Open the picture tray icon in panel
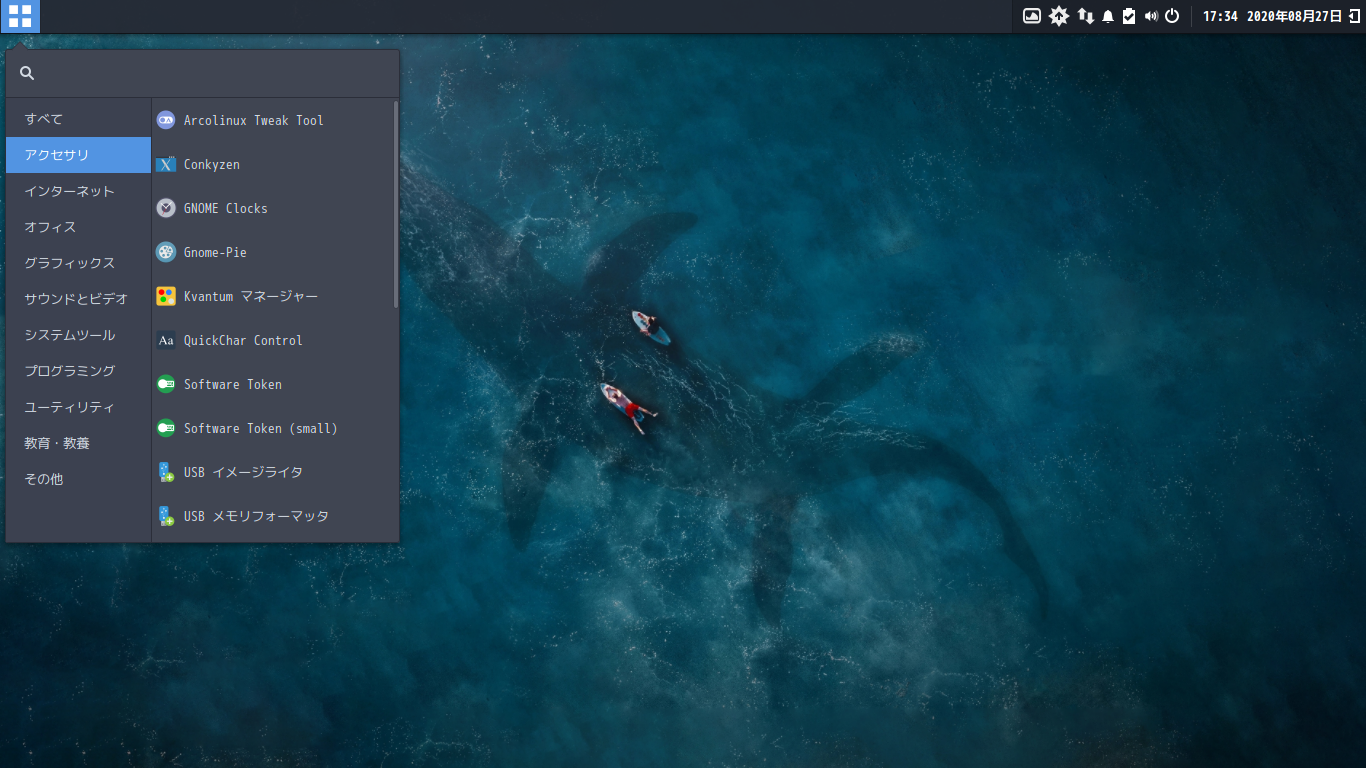 (1032, 16)
